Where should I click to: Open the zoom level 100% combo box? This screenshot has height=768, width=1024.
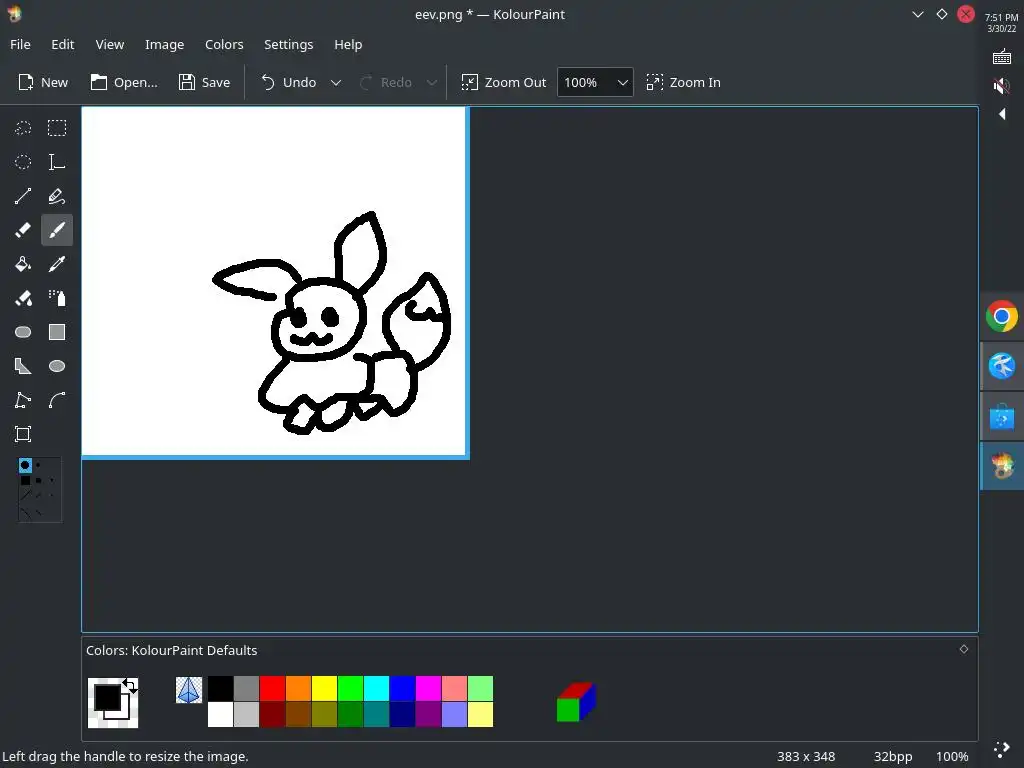(x=595, y=82)
